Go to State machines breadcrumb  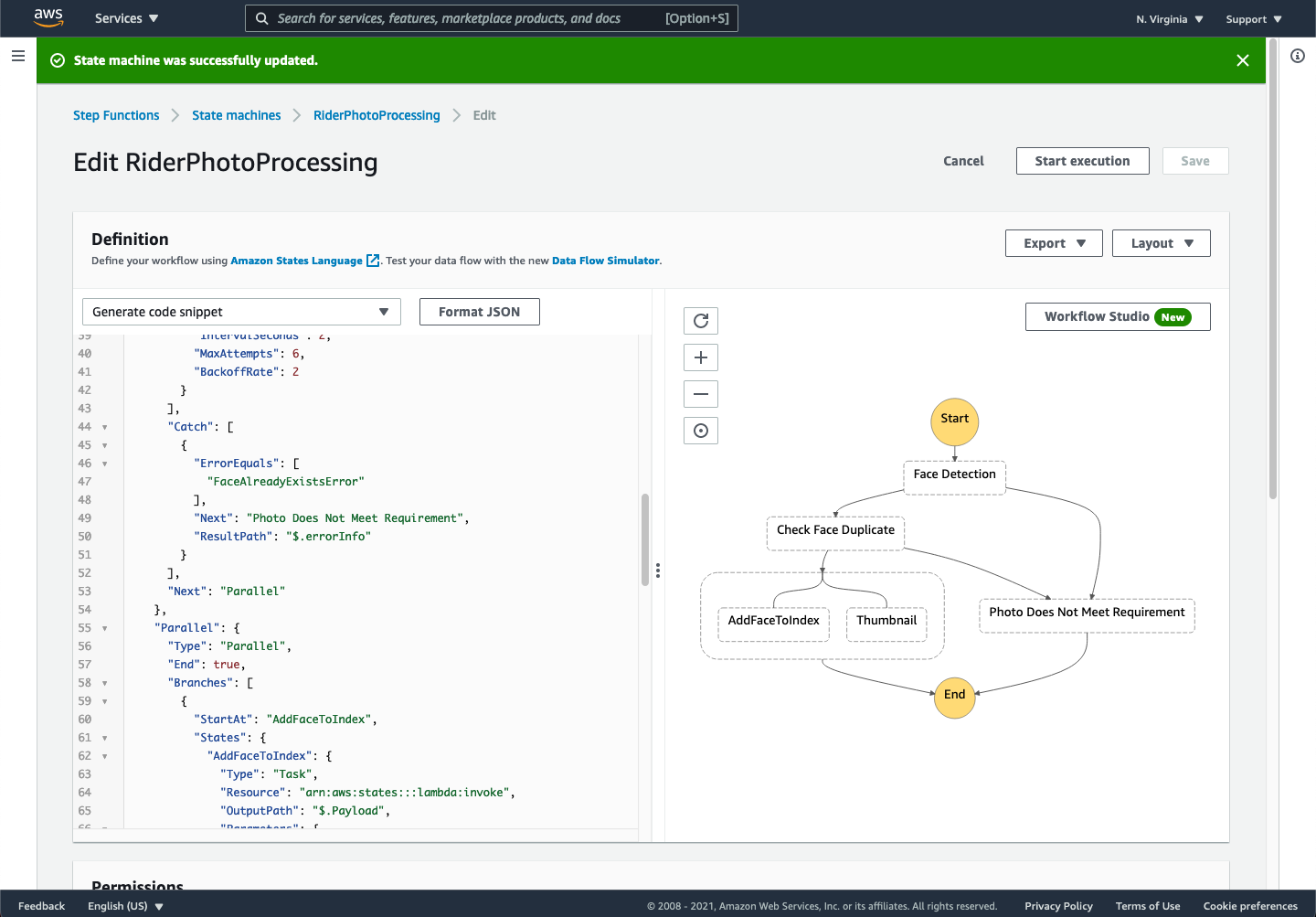236,115
